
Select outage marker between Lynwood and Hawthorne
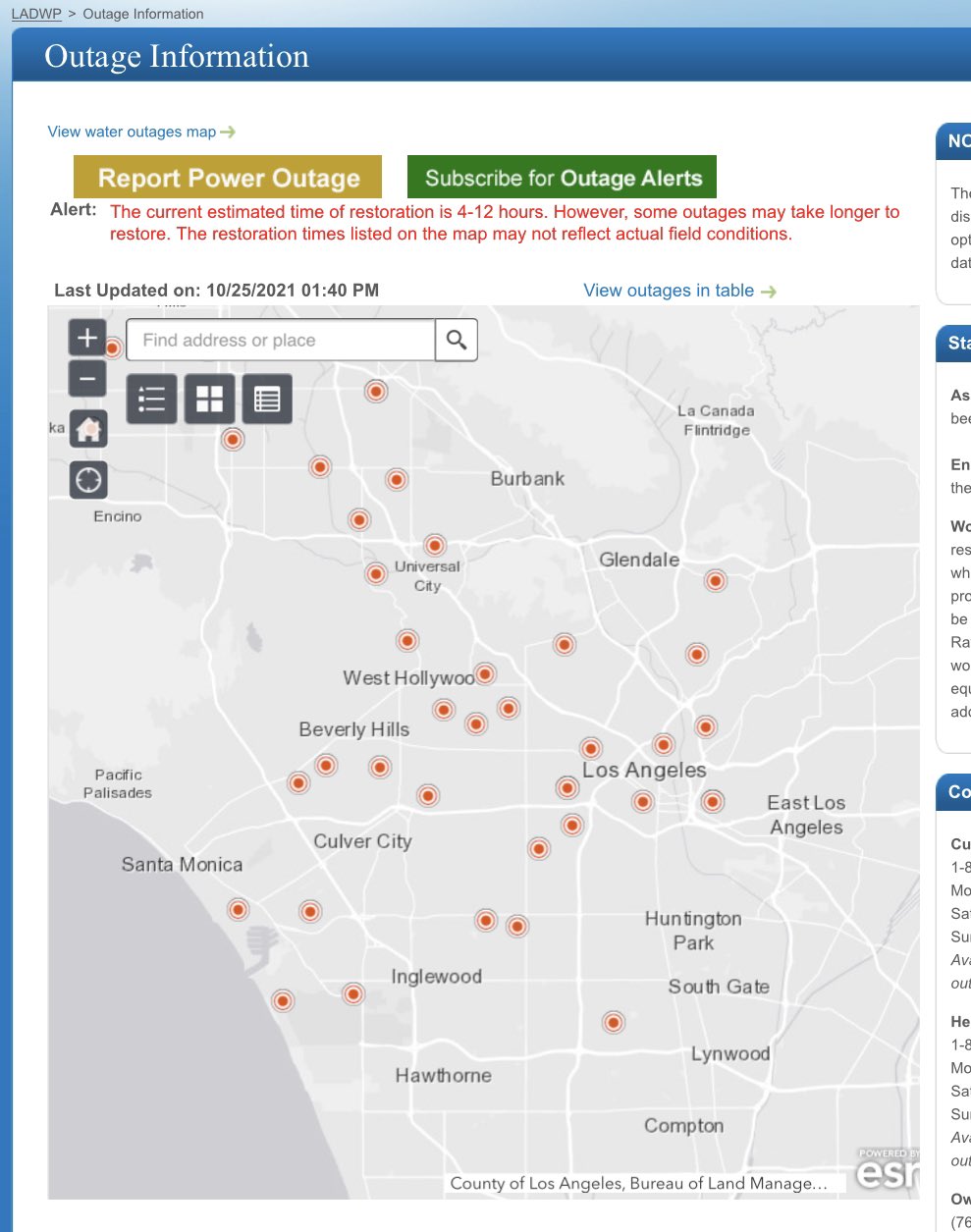614,1023
